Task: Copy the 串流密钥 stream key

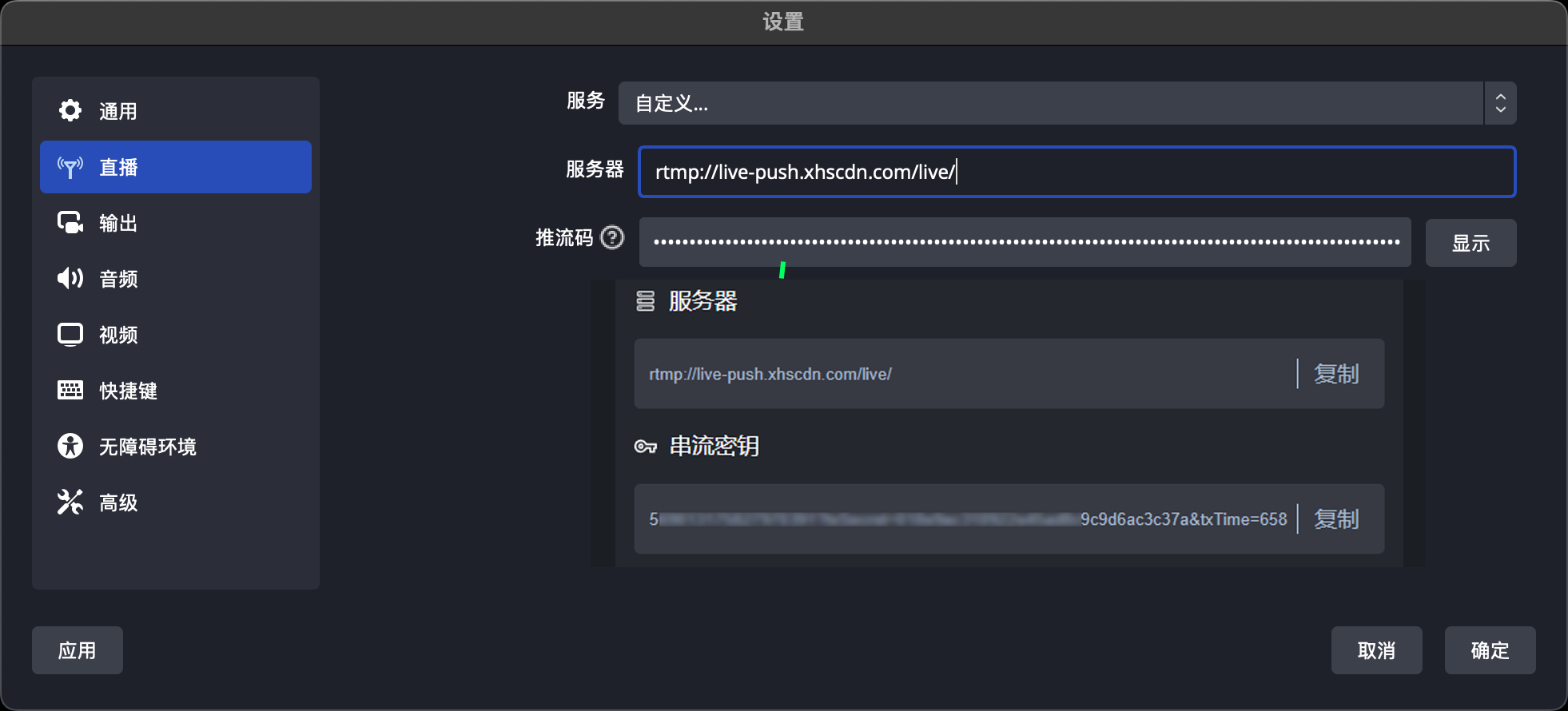Action: (x=1336, y=519)
